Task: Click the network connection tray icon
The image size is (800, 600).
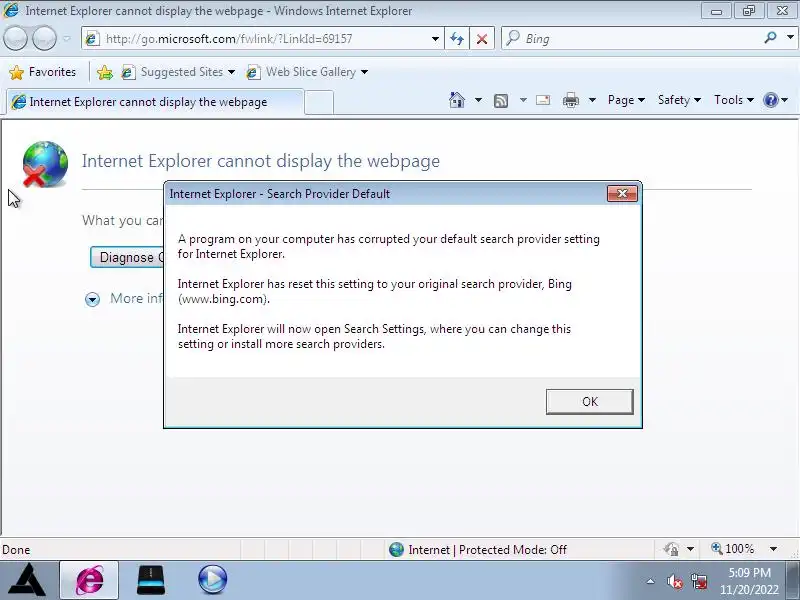Action: point(699,581)
